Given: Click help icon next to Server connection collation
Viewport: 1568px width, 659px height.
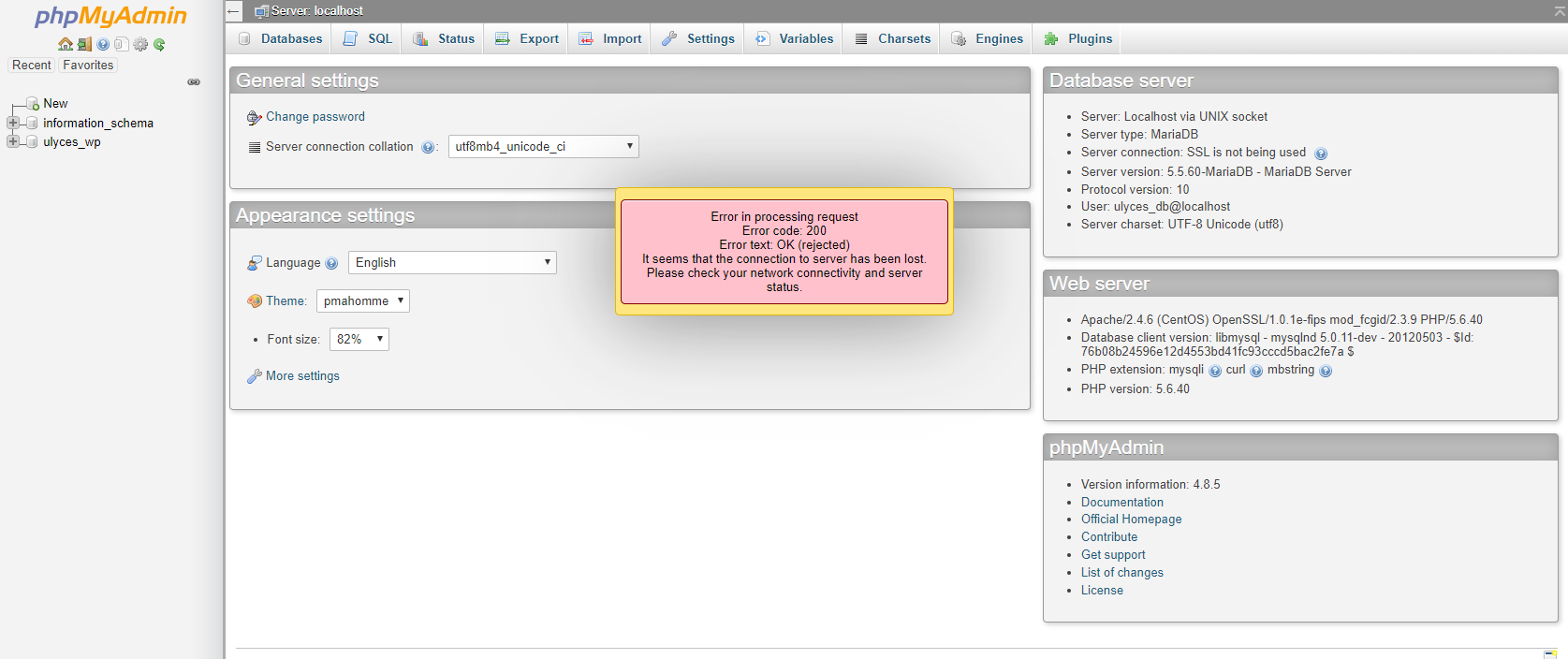Looking at the screenshot, I should coord(428,147).
